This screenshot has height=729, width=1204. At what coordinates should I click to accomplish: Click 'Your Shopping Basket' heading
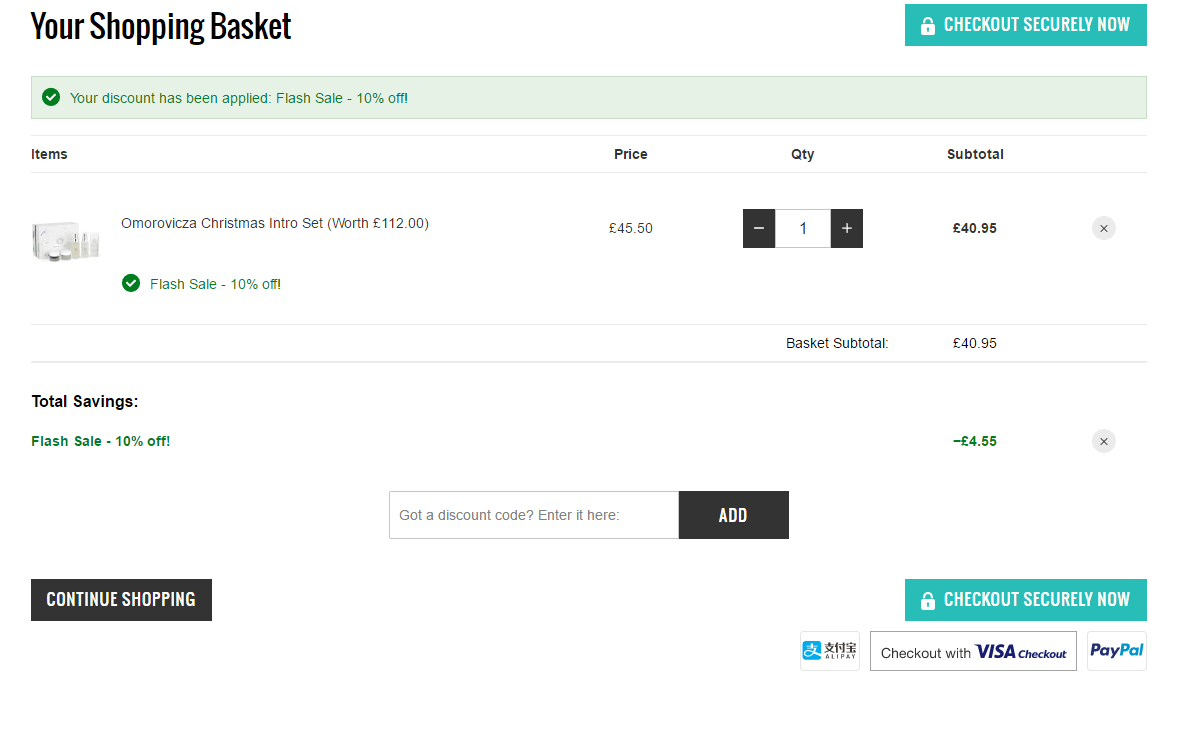(161, 26)
